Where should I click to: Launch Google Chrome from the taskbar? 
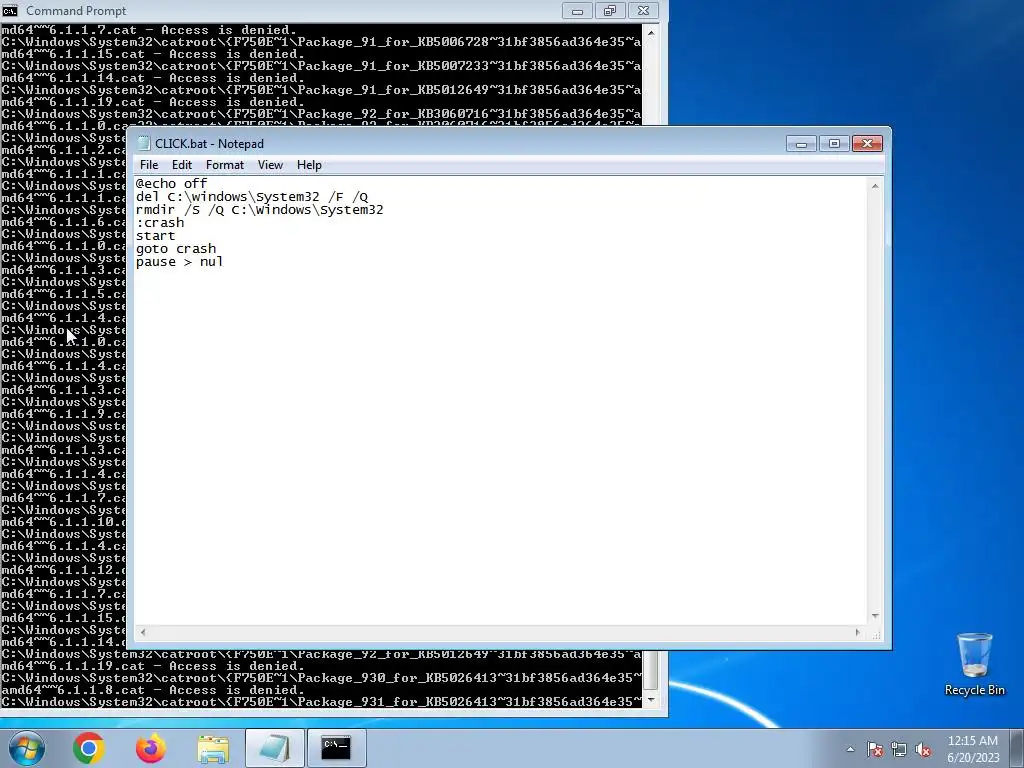tap(89, 748)
